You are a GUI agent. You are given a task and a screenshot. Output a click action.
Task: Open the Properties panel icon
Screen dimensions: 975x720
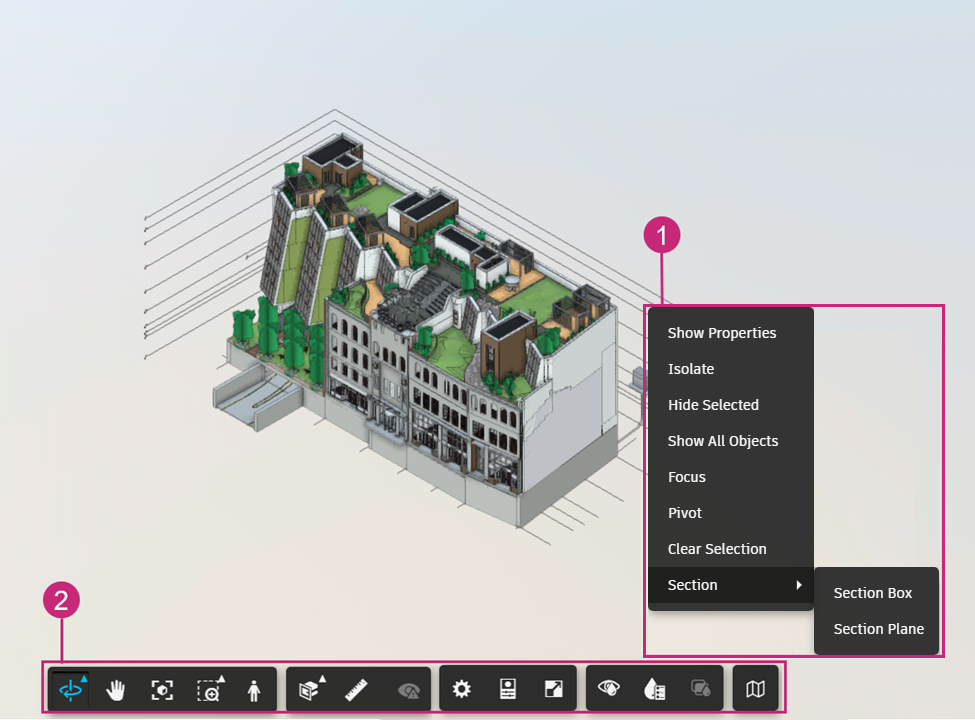[x=509, y=688]
